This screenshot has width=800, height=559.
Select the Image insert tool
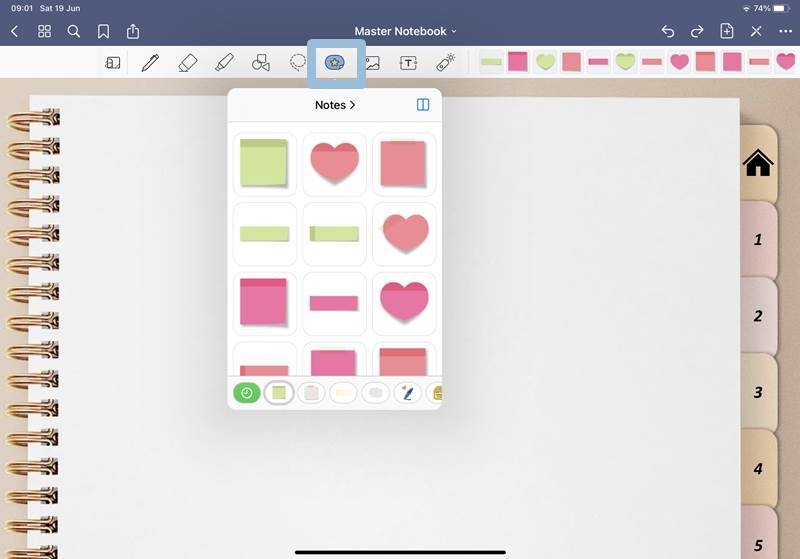(x=372, y=63)
